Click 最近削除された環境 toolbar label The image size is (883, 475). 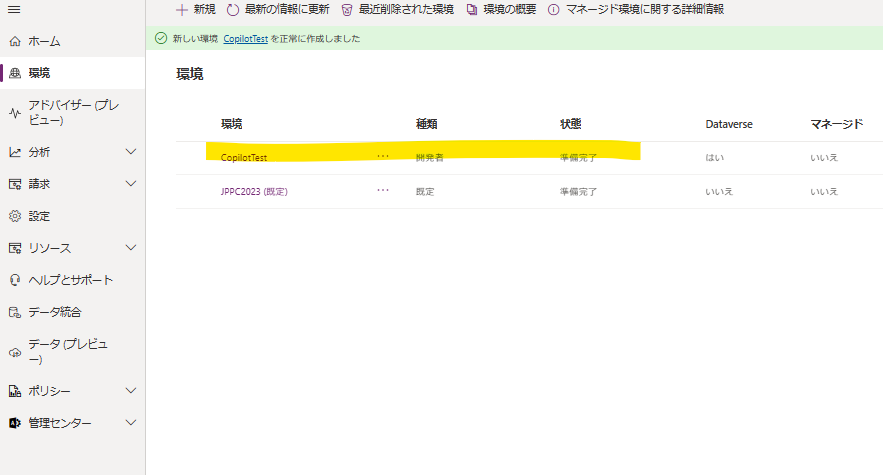point(407,10)
